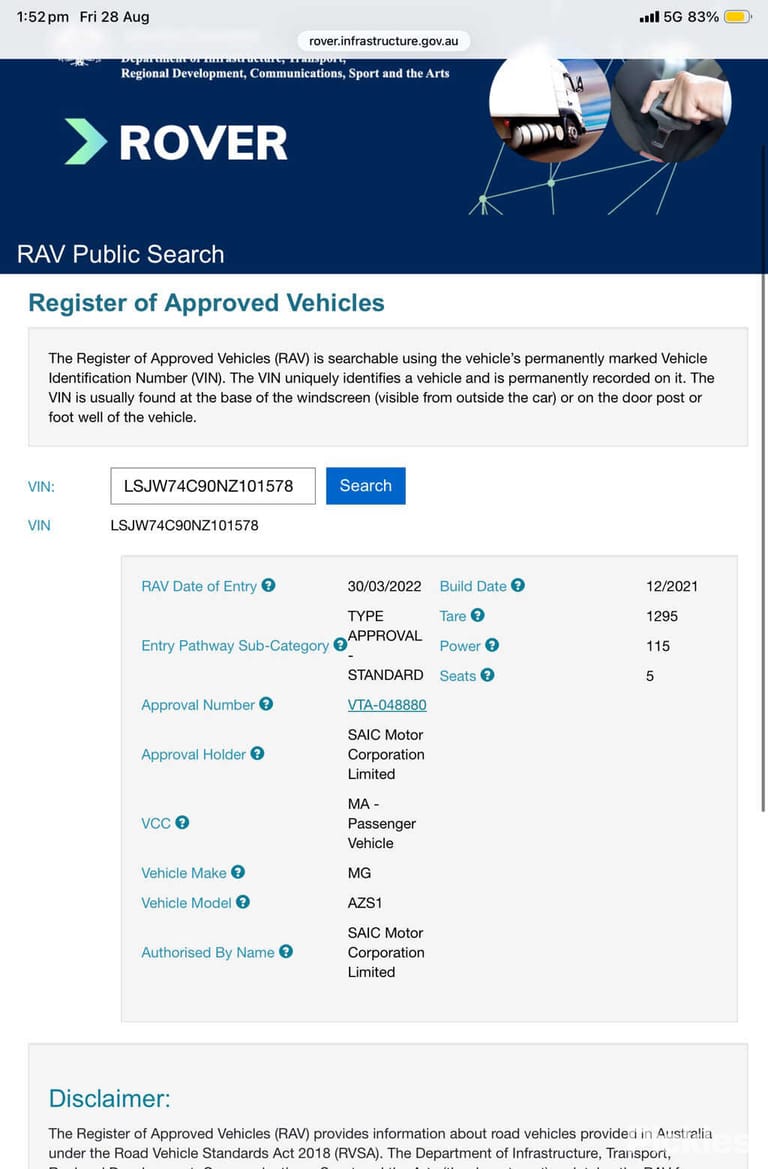Tap the battery icon in status bar
768x1169 pixels.
coord(737,16)
